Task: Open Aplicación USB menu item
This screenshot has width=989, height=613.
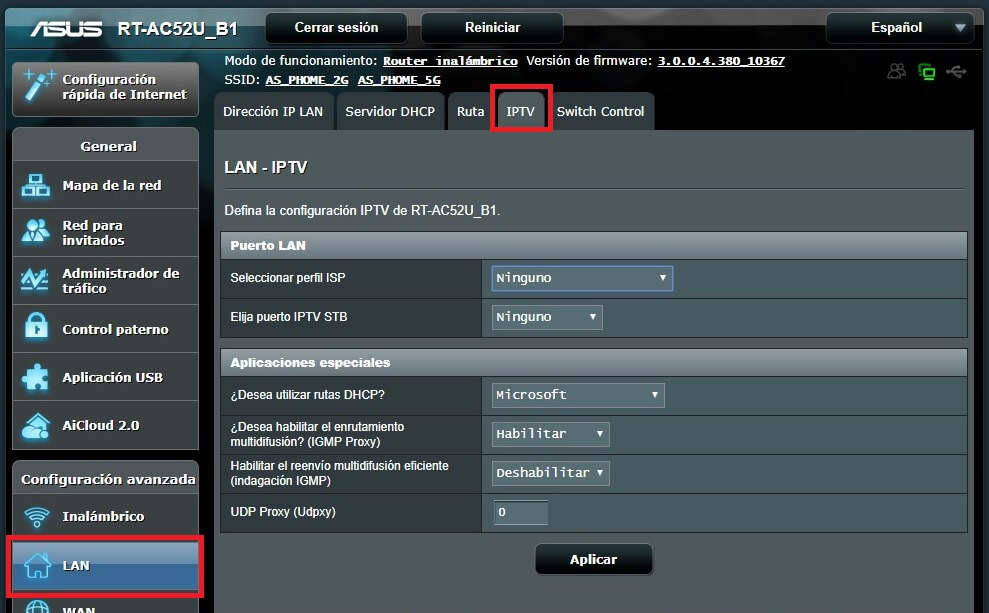Action: point(105,377)
